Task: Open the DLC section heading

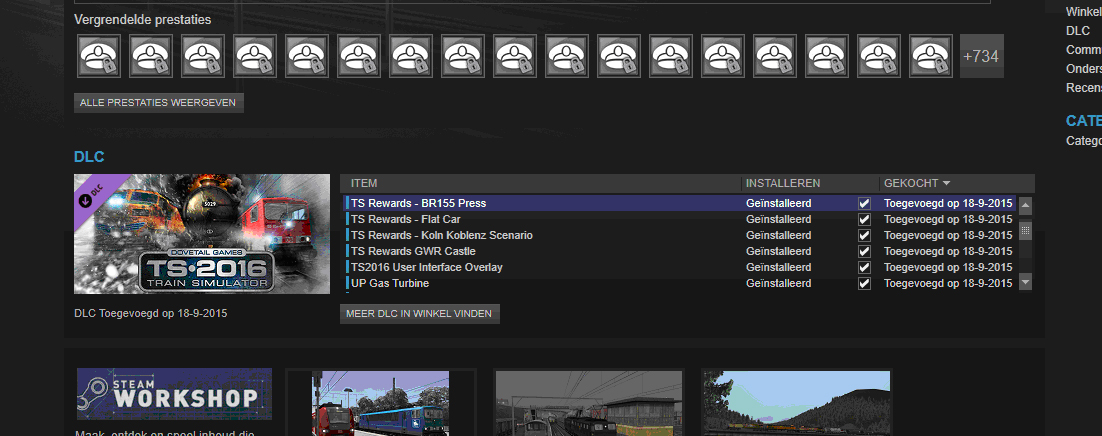Action: (89, 157)
